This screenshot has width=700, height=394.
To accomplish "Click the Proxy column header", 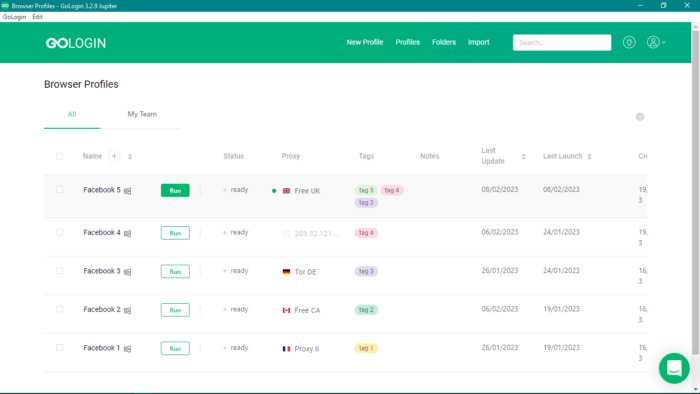I will (291, 156).
